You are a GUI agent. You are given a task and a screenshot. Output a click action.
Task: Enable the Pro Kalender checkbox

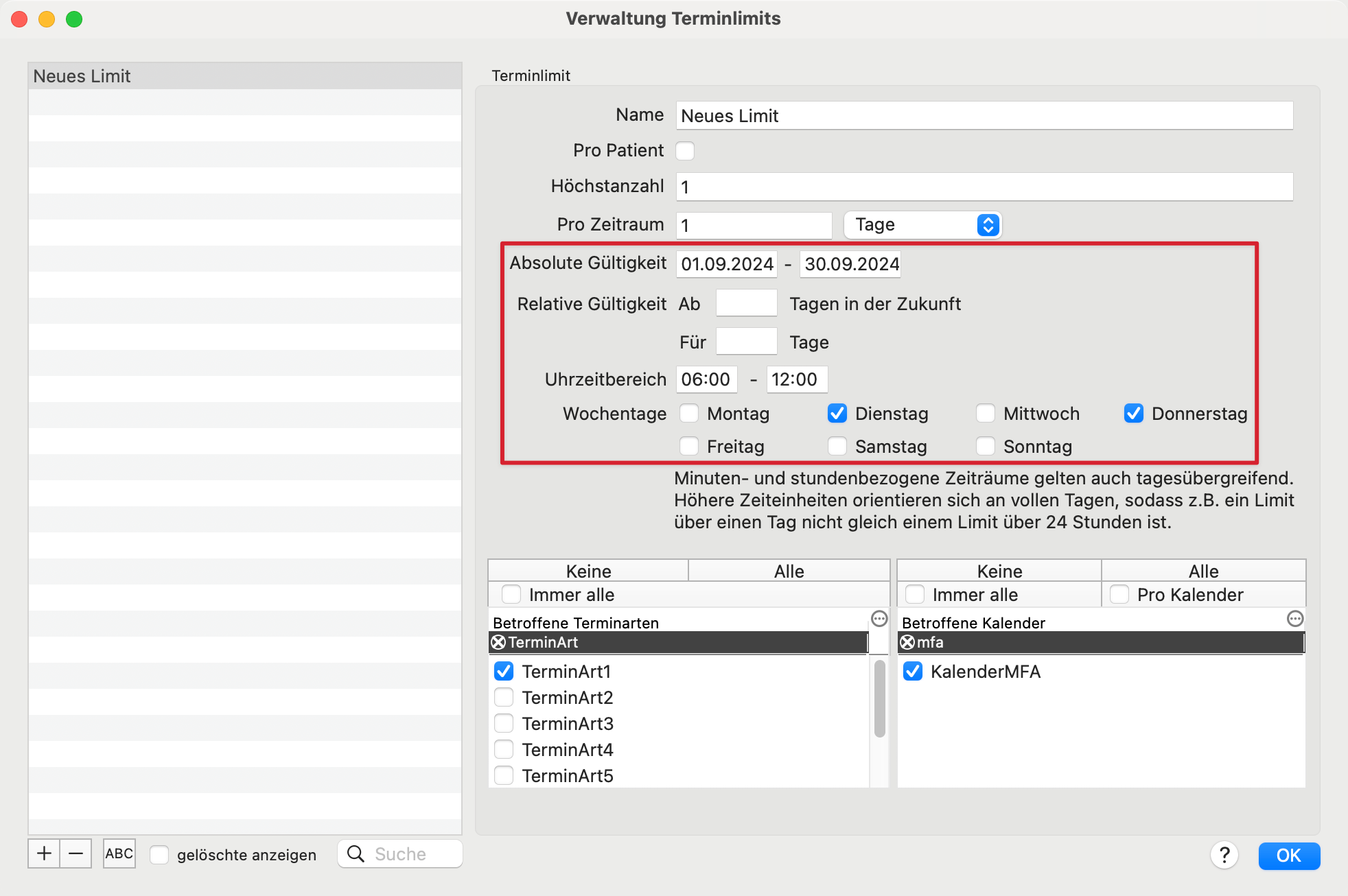point(1119,594)
